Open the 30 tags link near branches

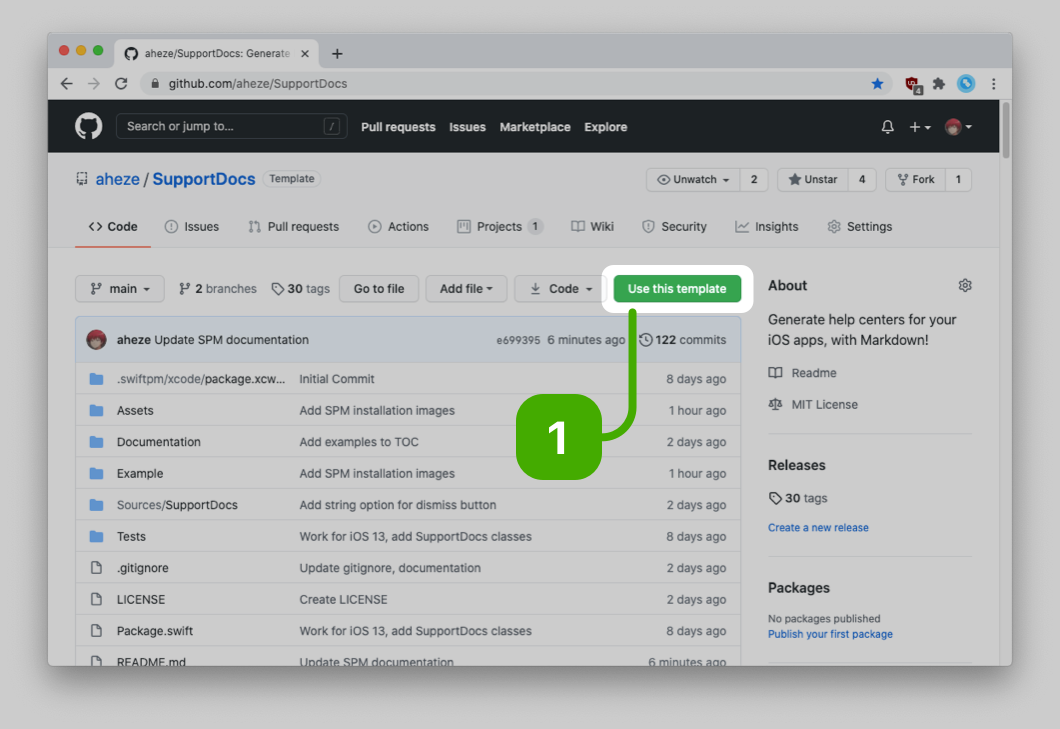[301, 289]
